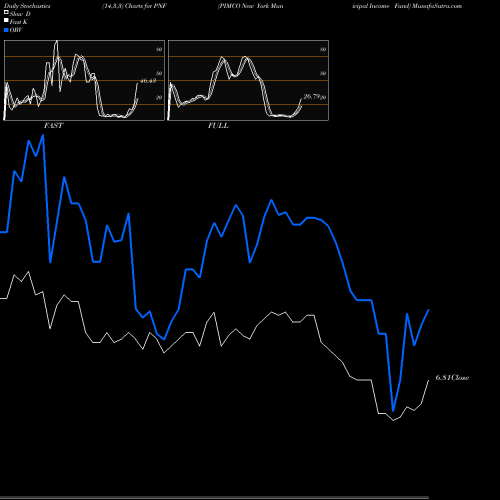Click '(14,3,3) Charts for PNF' text
This screenshot has height=500, width=500.
134,6
